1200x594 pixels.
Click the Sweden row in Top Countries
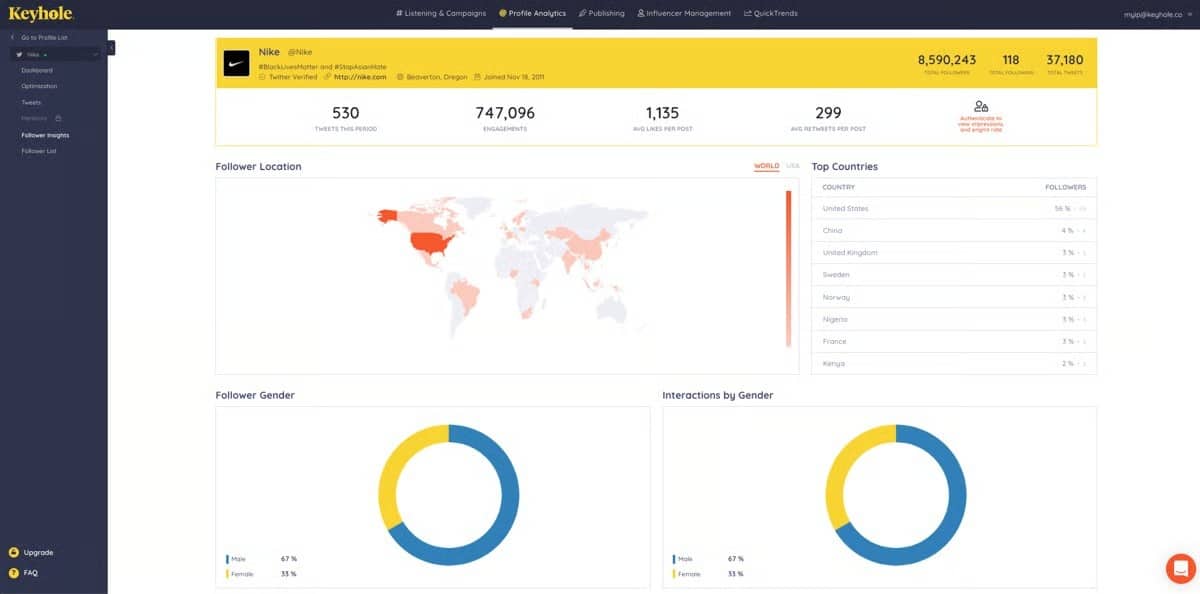954,275
